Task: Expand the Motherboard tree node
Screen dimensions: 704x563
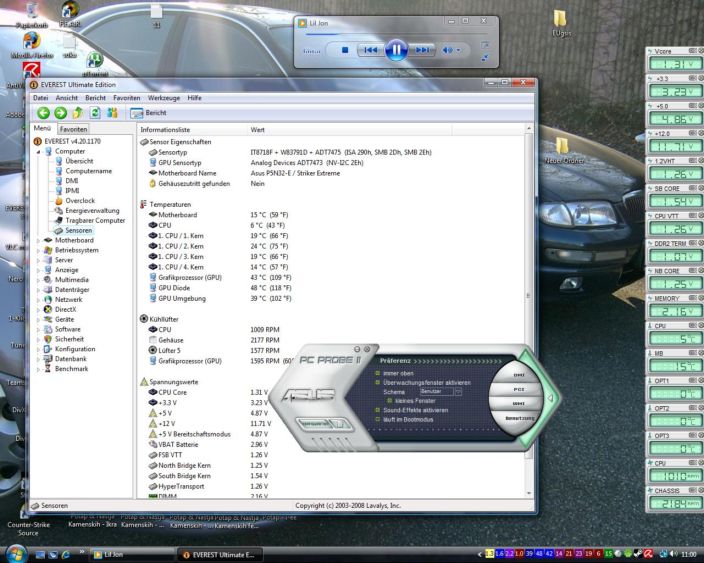Action: coord(39,240)
